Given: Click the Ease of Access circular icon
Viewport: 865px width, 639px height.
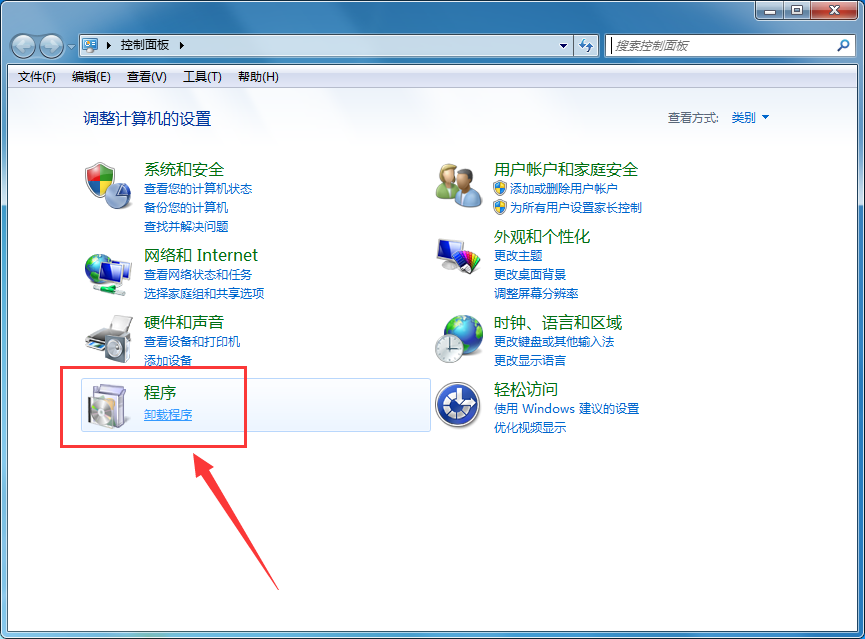Looking at the screenshot, I should coord(457,405).
